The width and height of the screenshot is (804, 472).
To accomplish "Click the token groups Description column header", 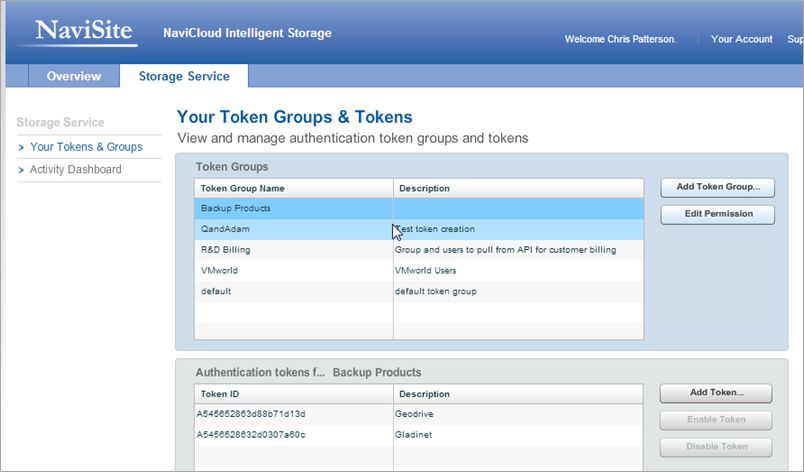I will click(x=424, y=188).
